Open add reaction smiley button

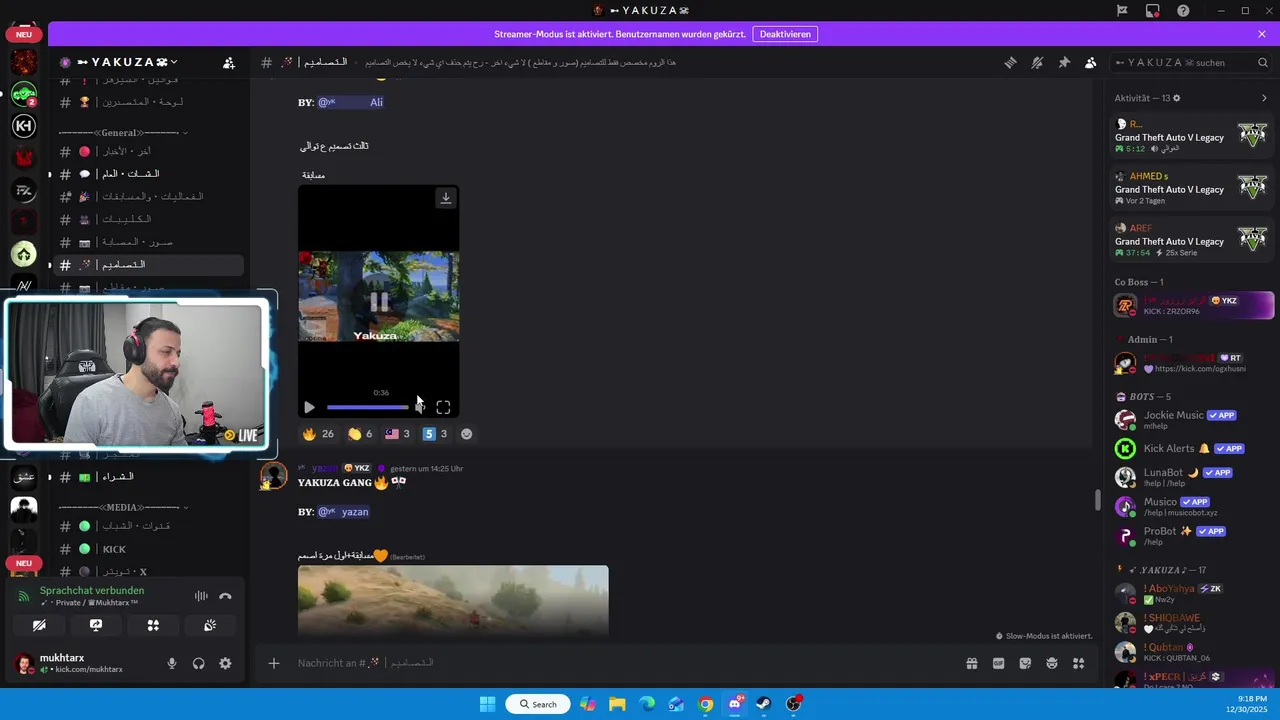(466, 434)
